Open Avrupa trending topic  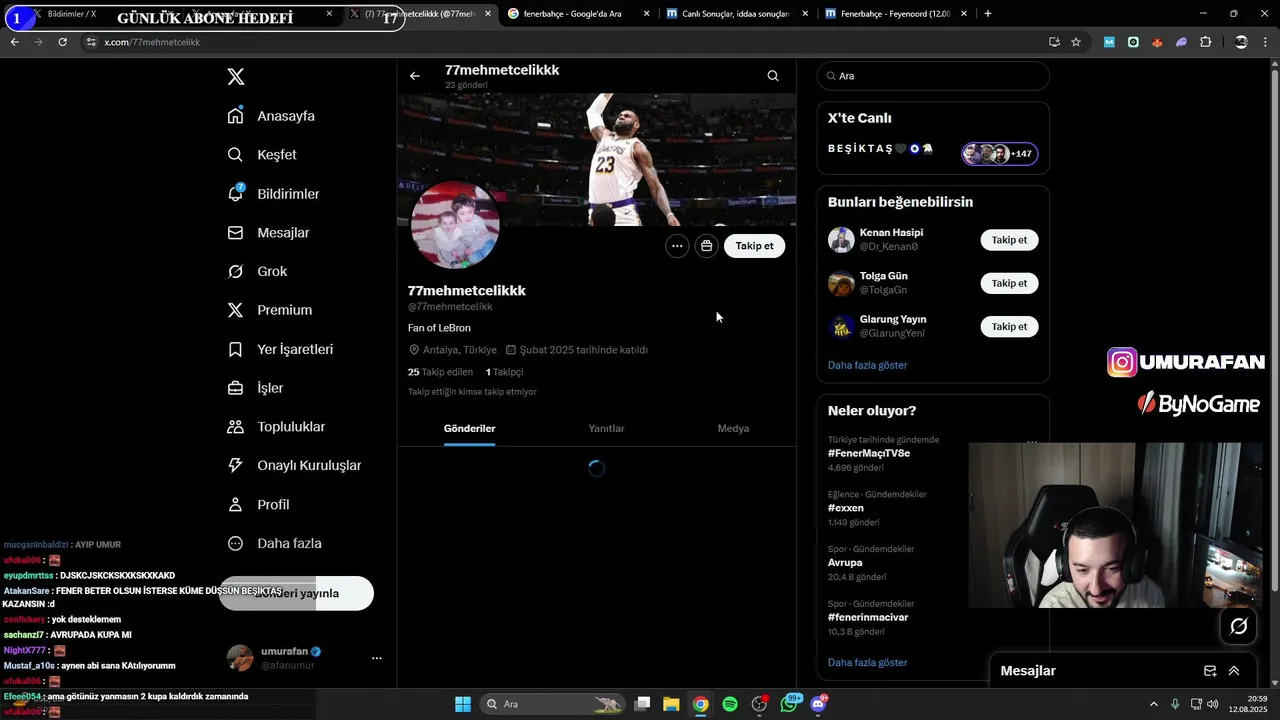click(845, 563)
